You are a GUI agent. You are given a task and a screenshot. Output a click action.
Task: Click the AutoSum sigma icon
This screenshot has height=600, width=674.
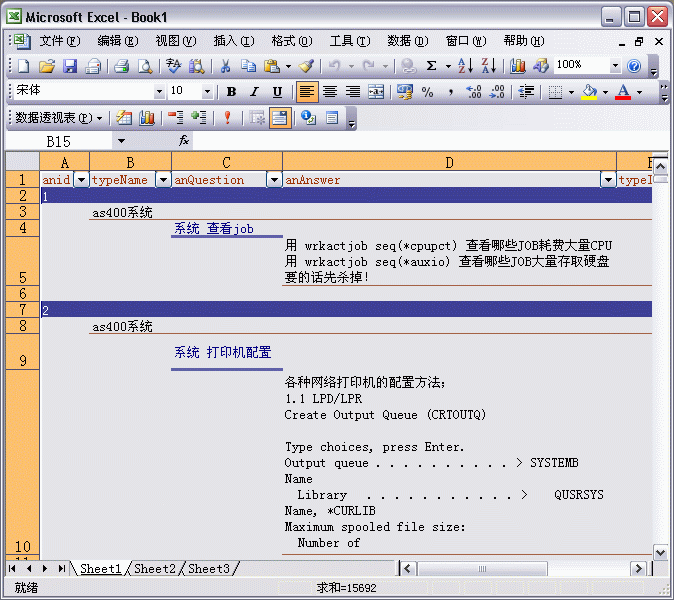coord(431,66)
